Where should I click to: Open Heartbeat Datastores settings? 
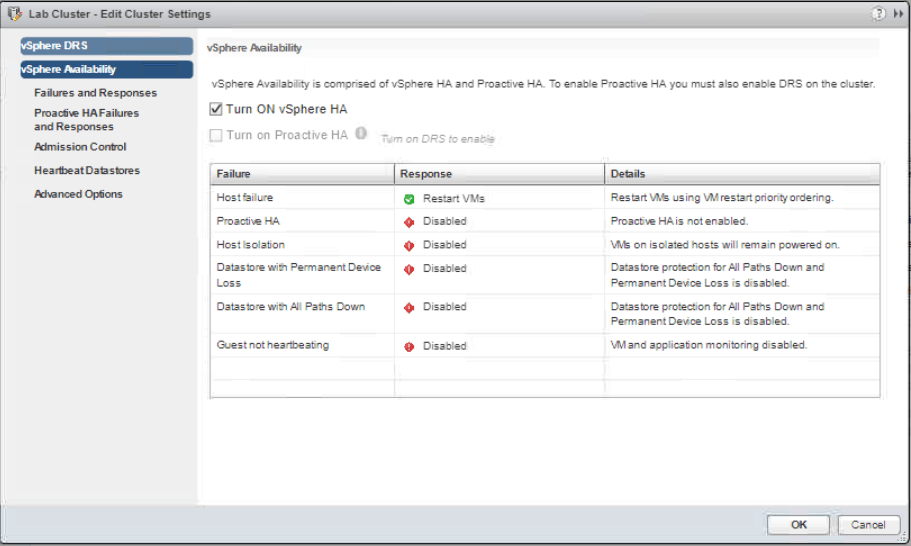coord(87,171)
